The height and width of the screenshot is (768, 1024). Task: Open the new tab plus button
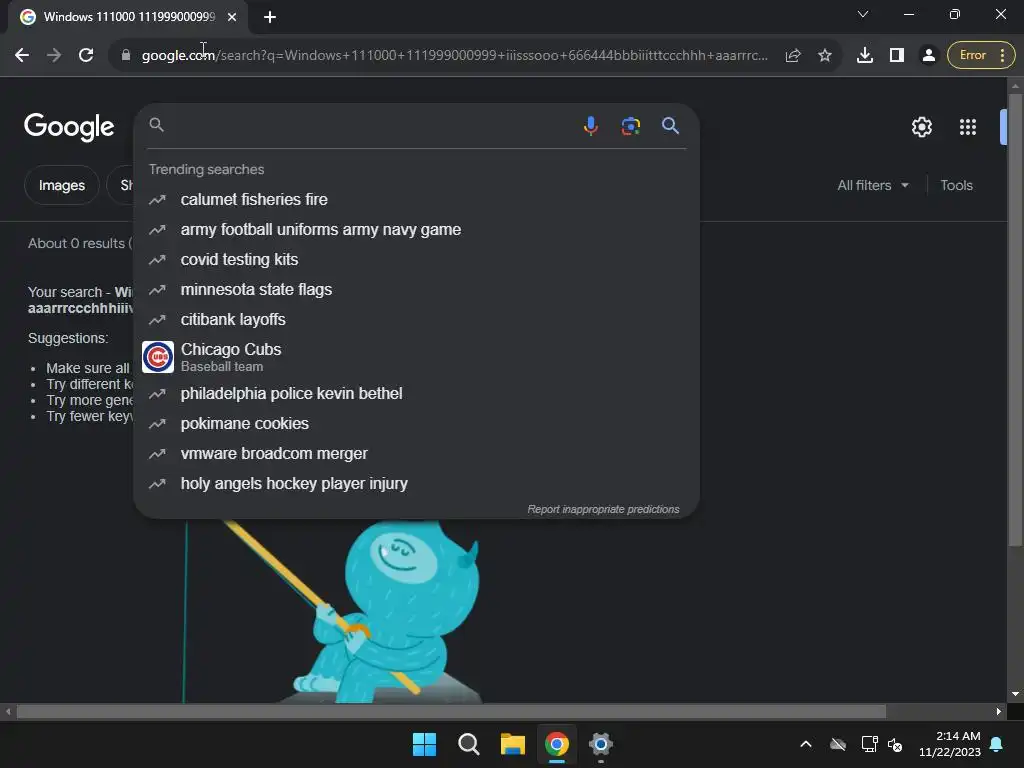[x=270, y=17]
